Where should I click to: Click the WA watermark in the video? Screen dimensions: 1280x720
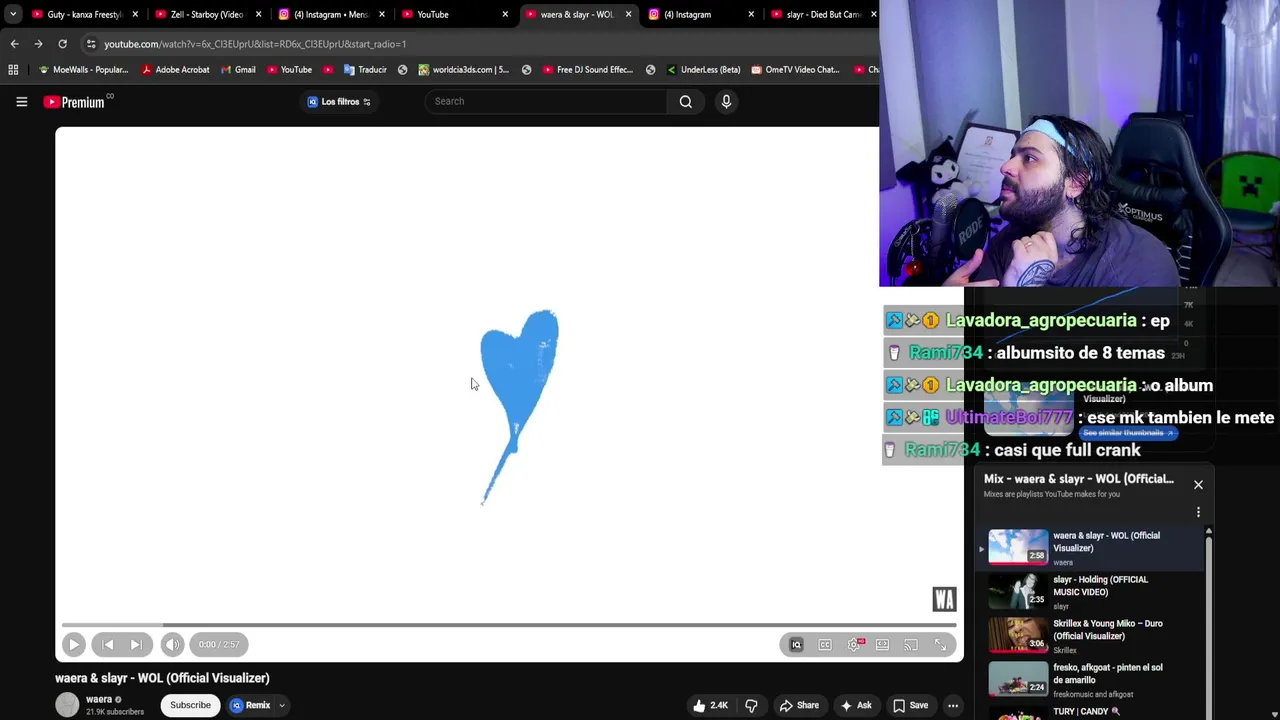pyautogui.click(x=944, y=599)
